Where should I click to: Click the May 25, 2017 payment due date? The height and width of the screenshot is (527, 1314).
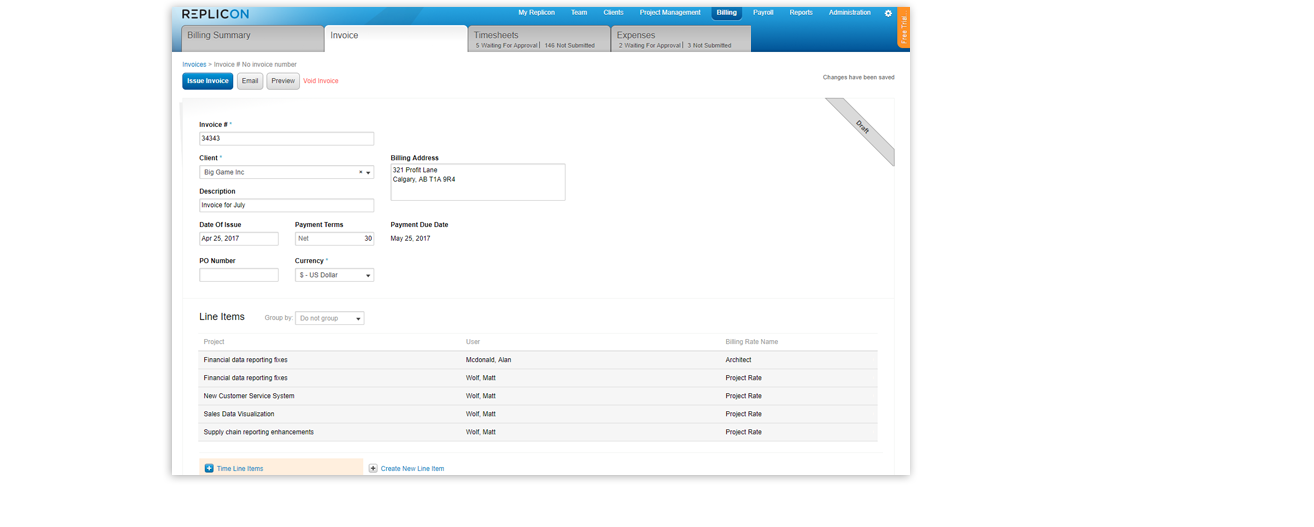(x=410, y=239)
